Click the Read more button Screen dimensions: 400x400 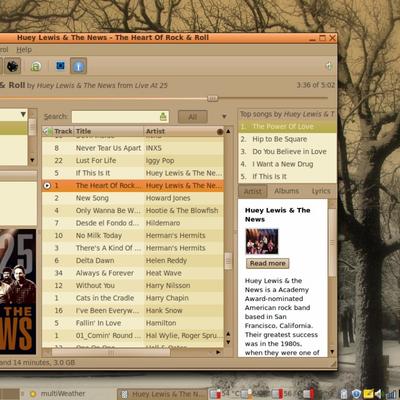(x=268, y=263)
